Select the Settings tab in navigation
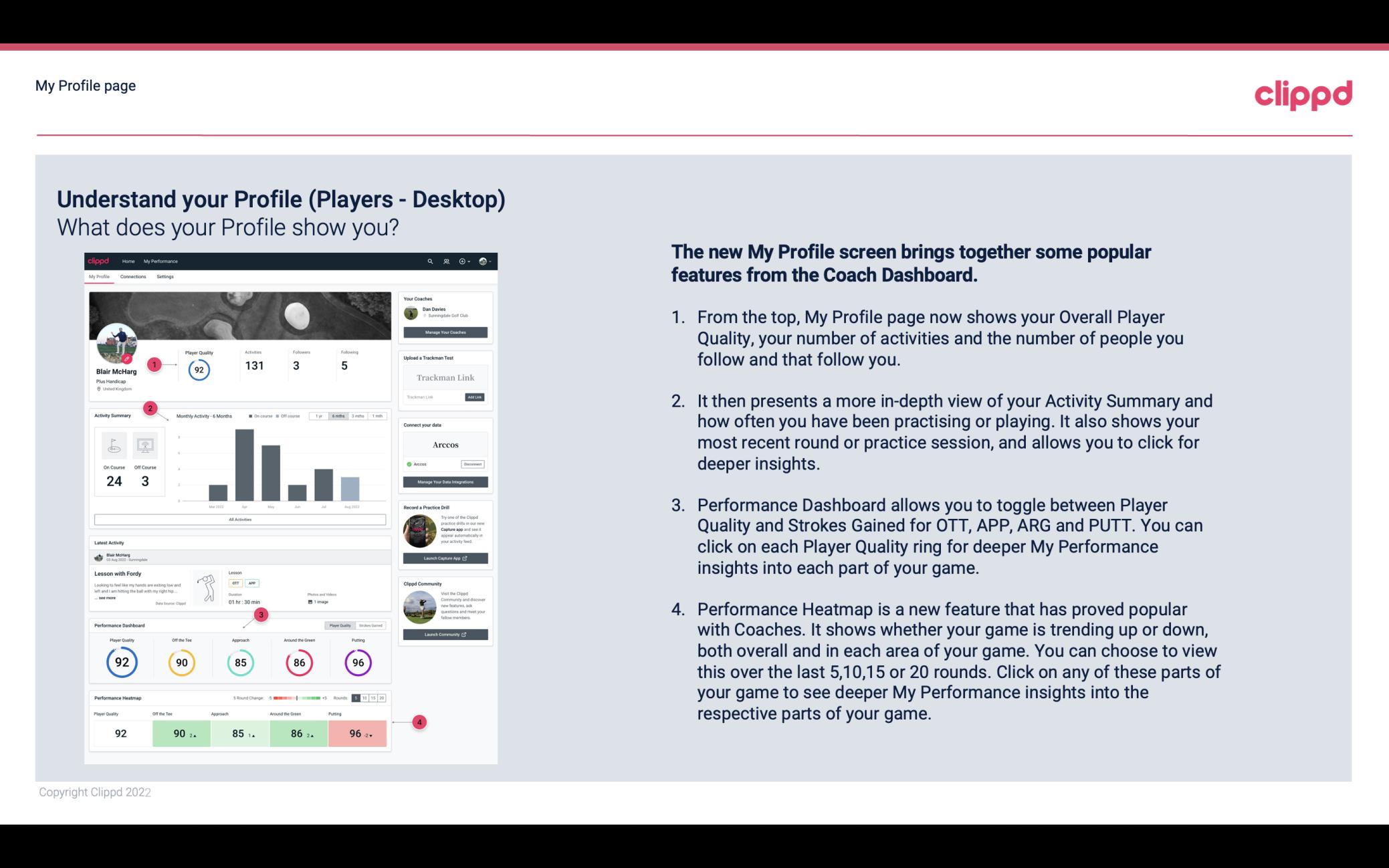This screenshot has height=868, width=1389. pos(165,278)
